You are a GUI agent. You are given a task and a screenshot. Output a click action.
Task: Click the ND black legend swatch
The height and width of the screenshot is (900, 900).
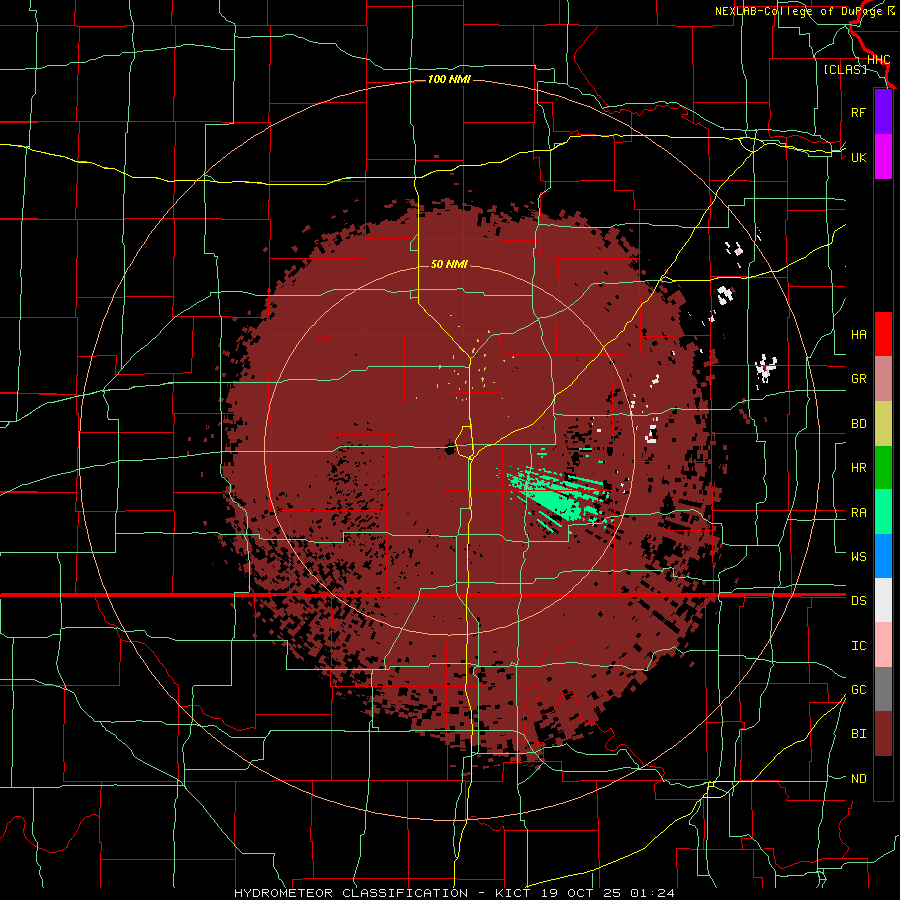[883, 778]
